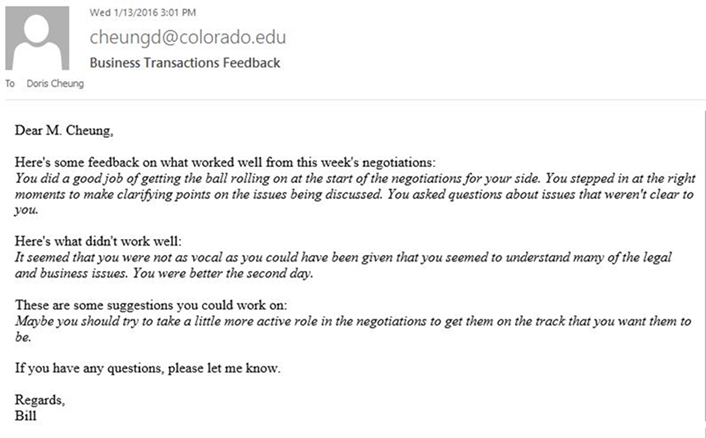This screenshot has width=706, height=438.
Task: Click the If you have any questions line
Action: pos(148,368)
